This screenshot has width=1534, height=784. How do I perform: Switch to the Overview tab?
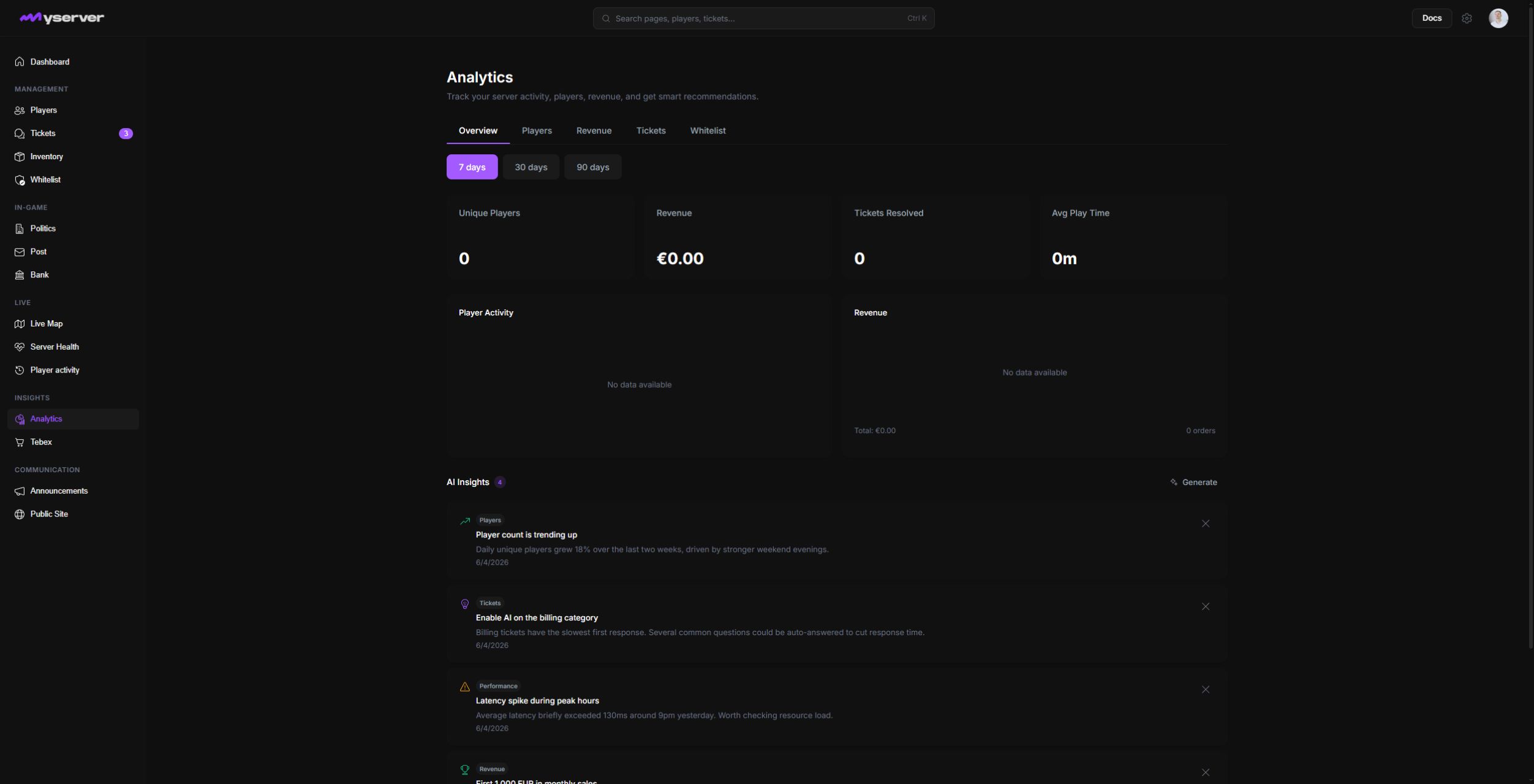point(478,131)
